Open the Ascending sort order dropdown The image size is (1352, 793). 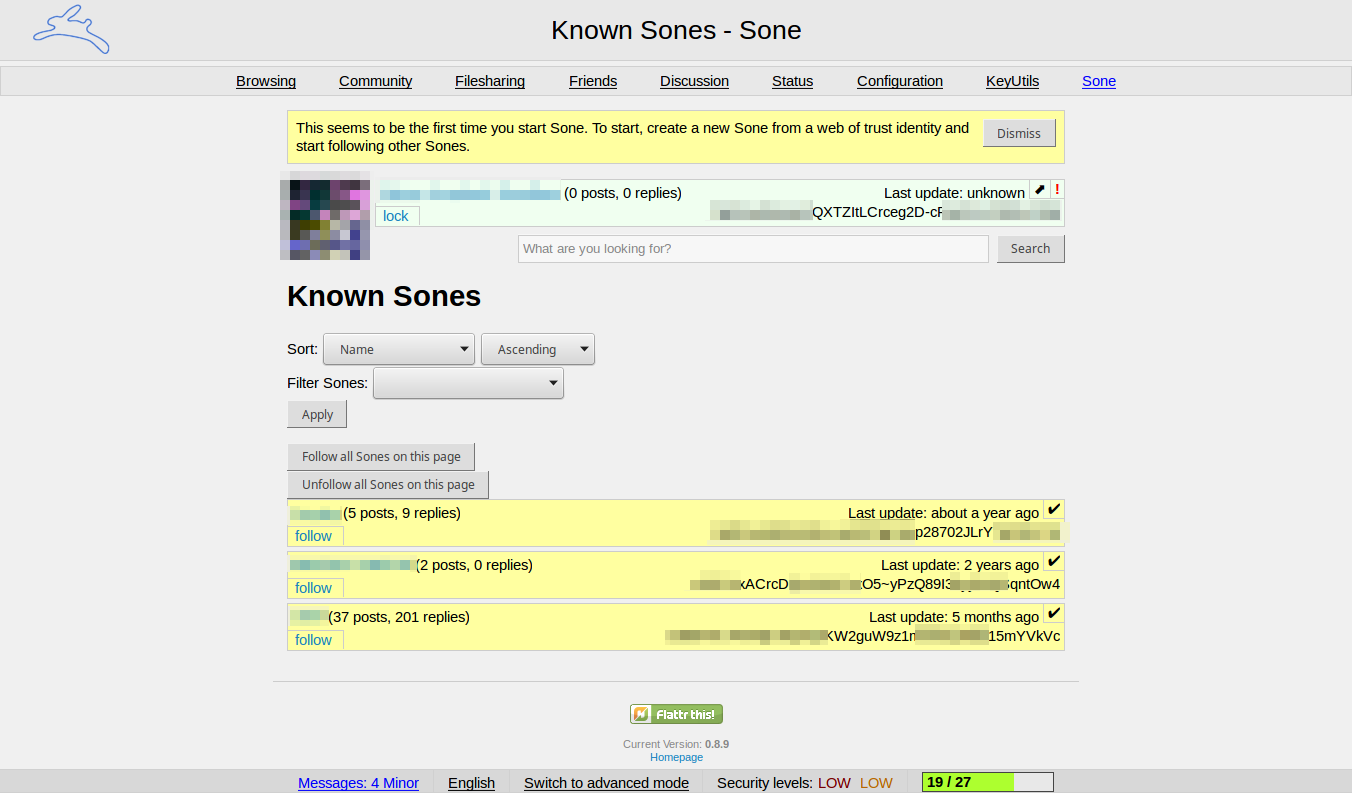coord(538,349)
